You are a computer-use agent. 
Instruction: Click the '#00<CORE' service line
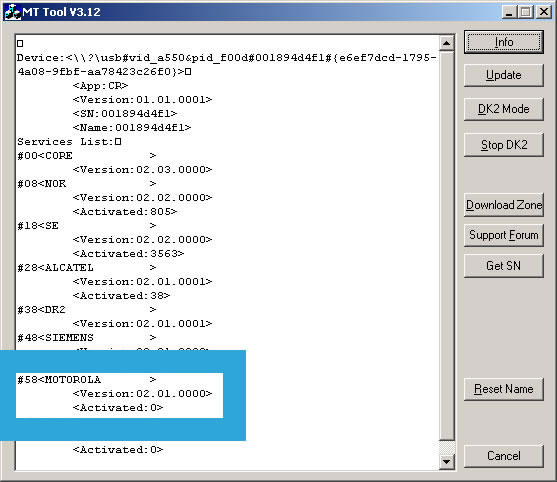(x=87, y=156)
